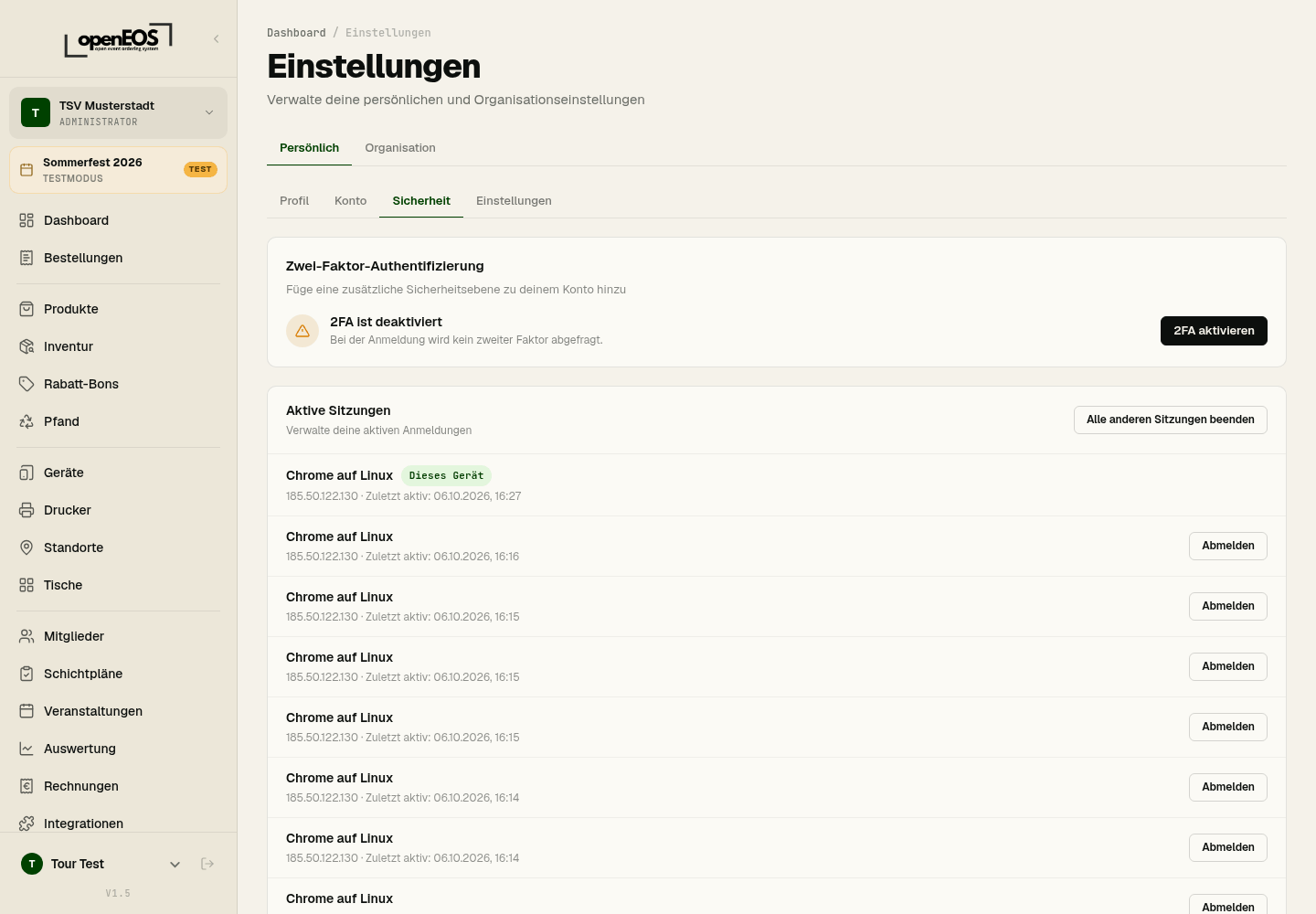Click the Inventur box icon

click(x=27, y=346)
